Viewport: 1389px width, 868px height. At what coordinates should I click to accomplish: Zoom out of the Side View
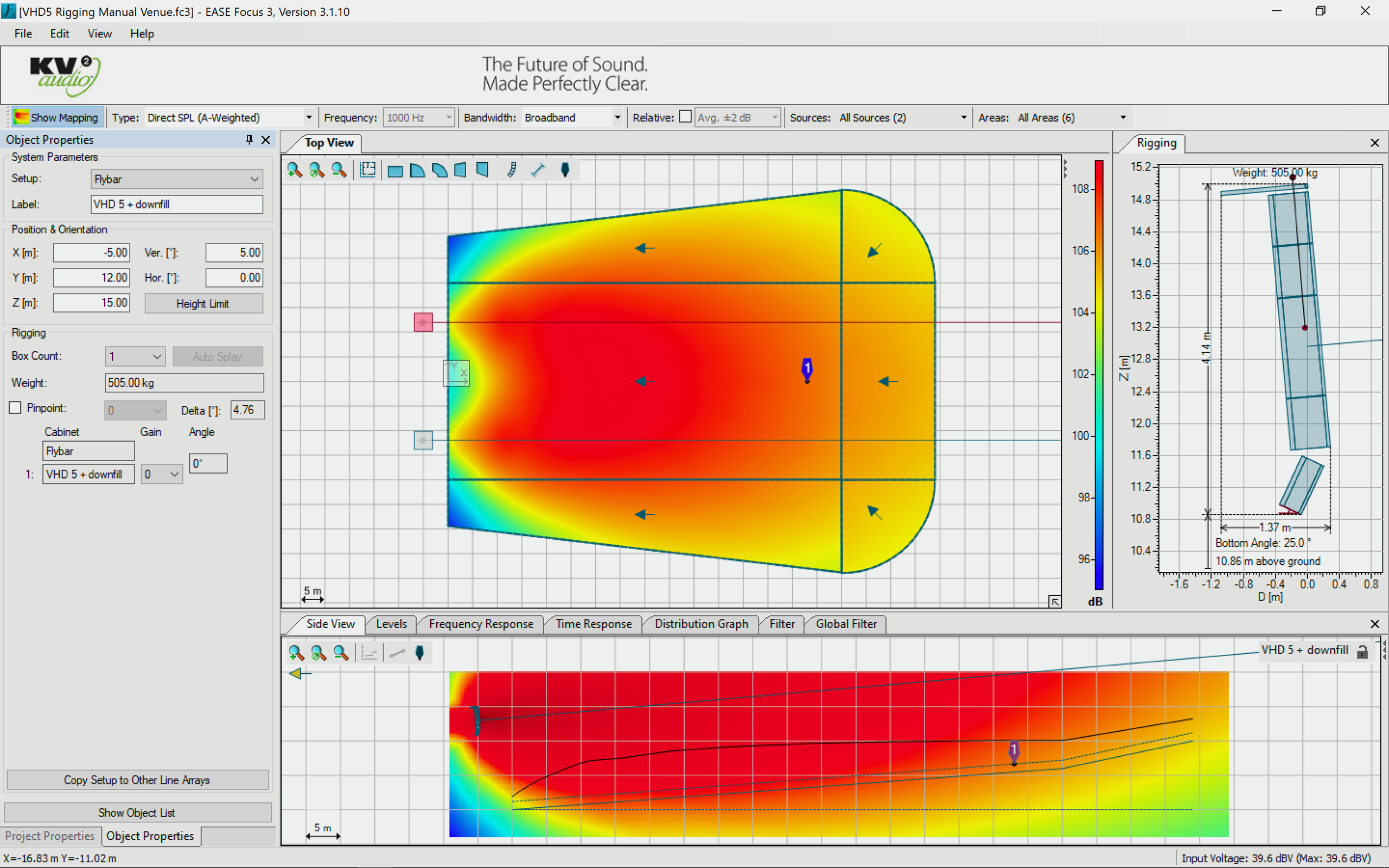tap(341, 653)
